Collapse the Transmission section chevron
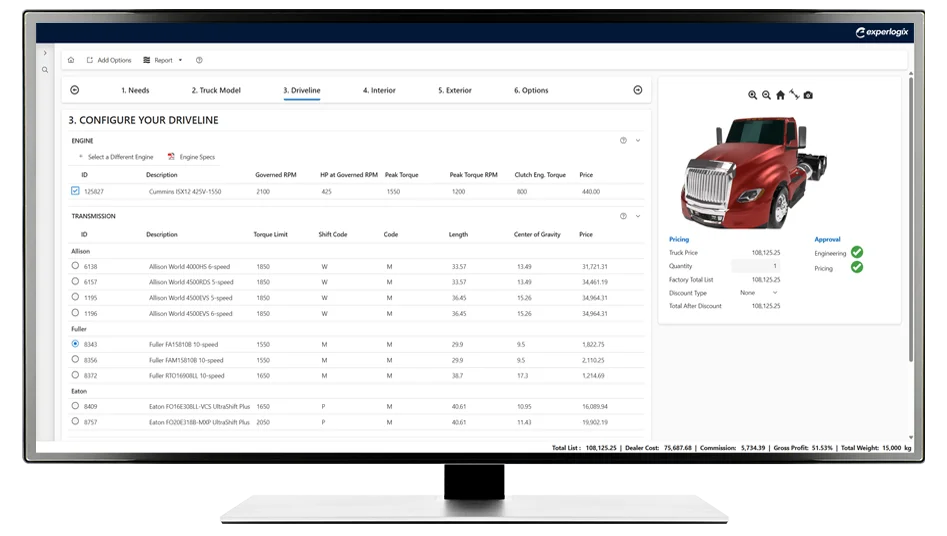The height and width of the screenshot is (536, 947). pos(638,216)
